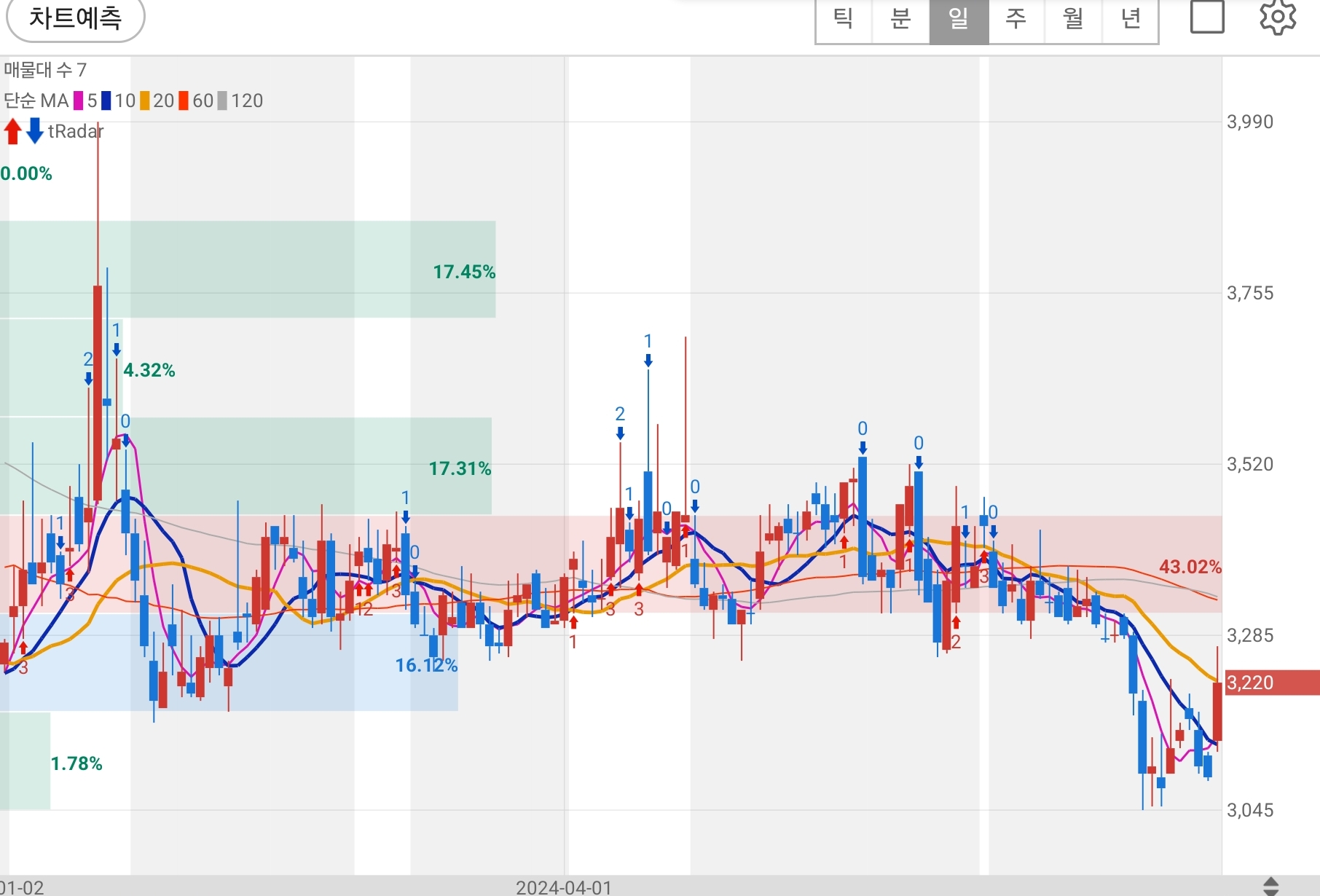Click the 단순 MA indicator label
1320x896 pixels.
pyautogui.click(x=36, y=101)
